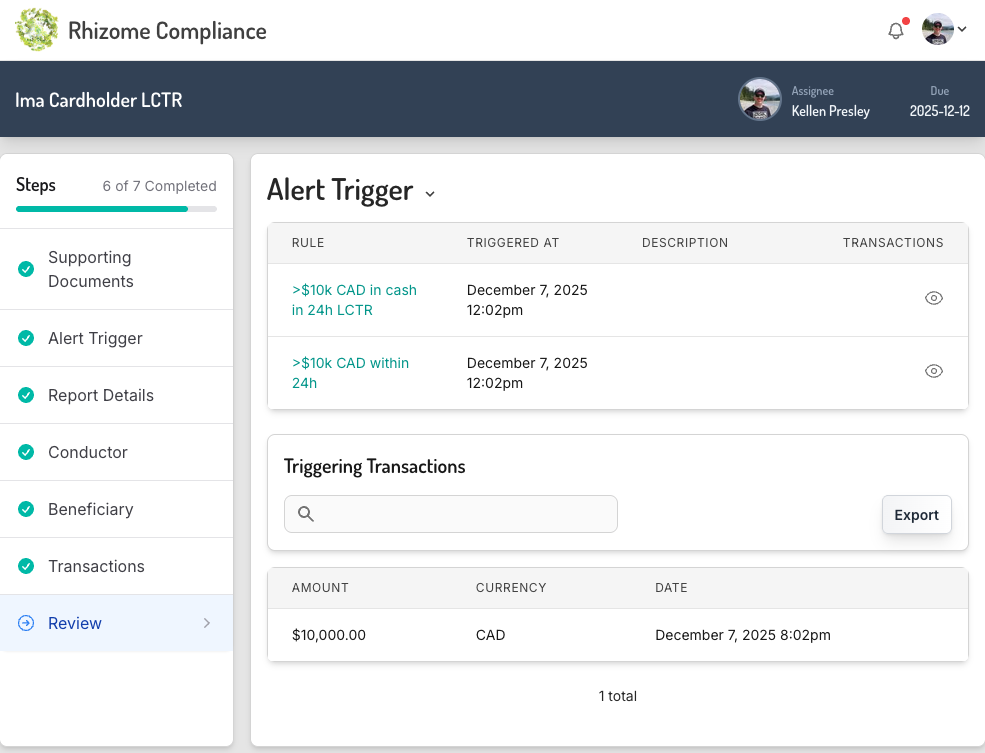The height and width of the screenshot is (753, 985).
Task: Click the Supporting Documents completed checkmark
Action: click(26, 269)
